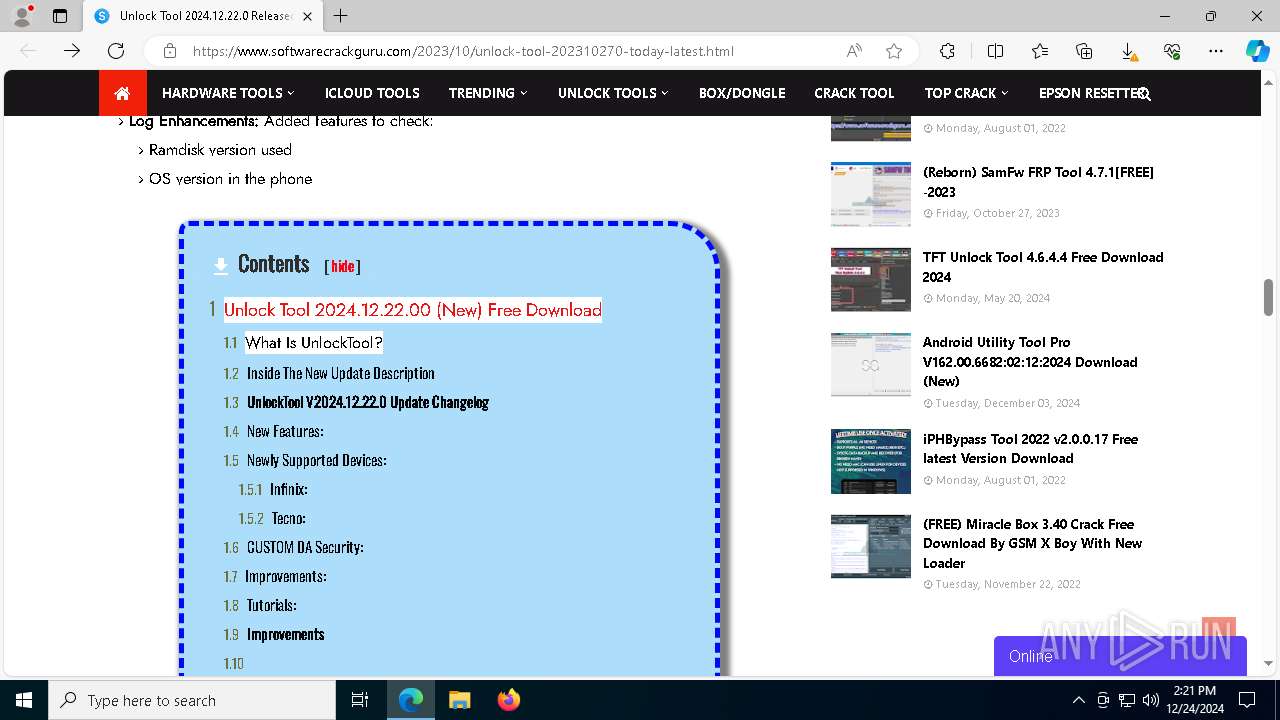
Task: Click the browser address bar URL
Action: click(x=463, y=51)
